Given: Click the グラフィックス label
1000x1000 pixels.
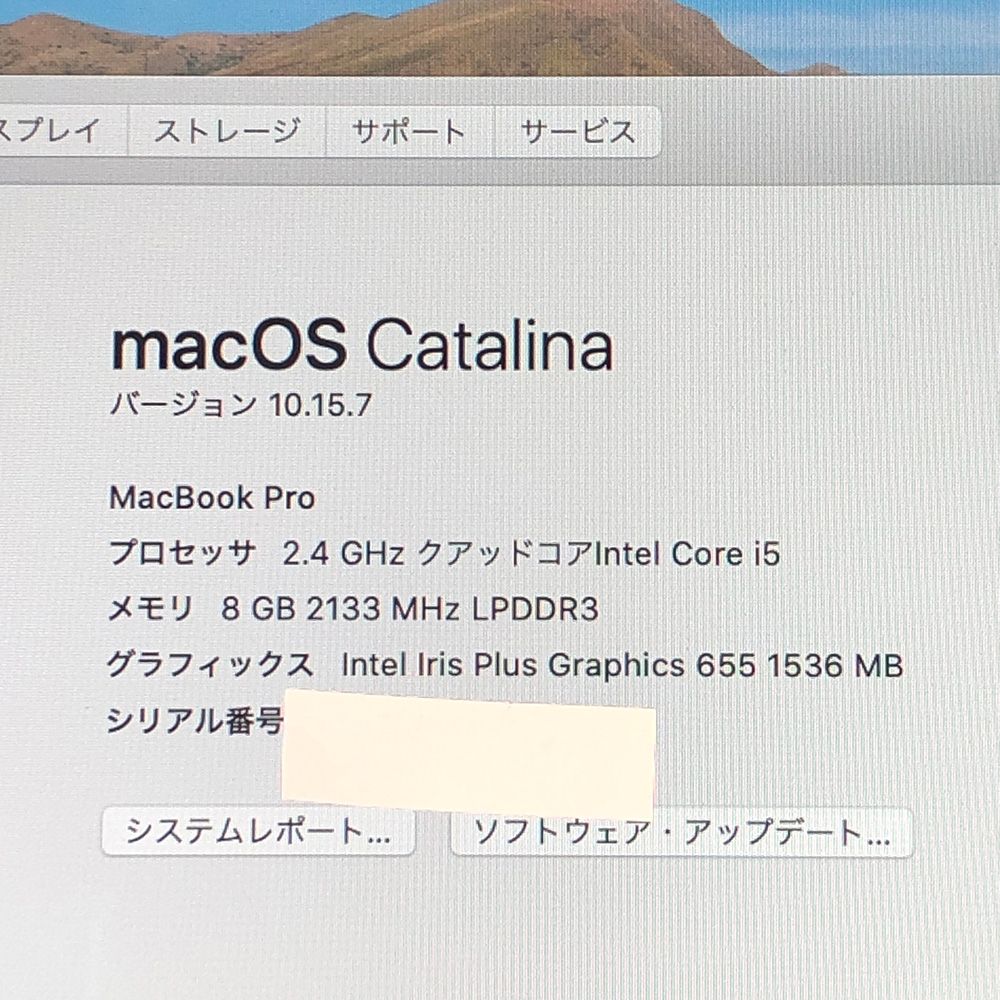Looking at the screenshot, I should click(210, 664).
